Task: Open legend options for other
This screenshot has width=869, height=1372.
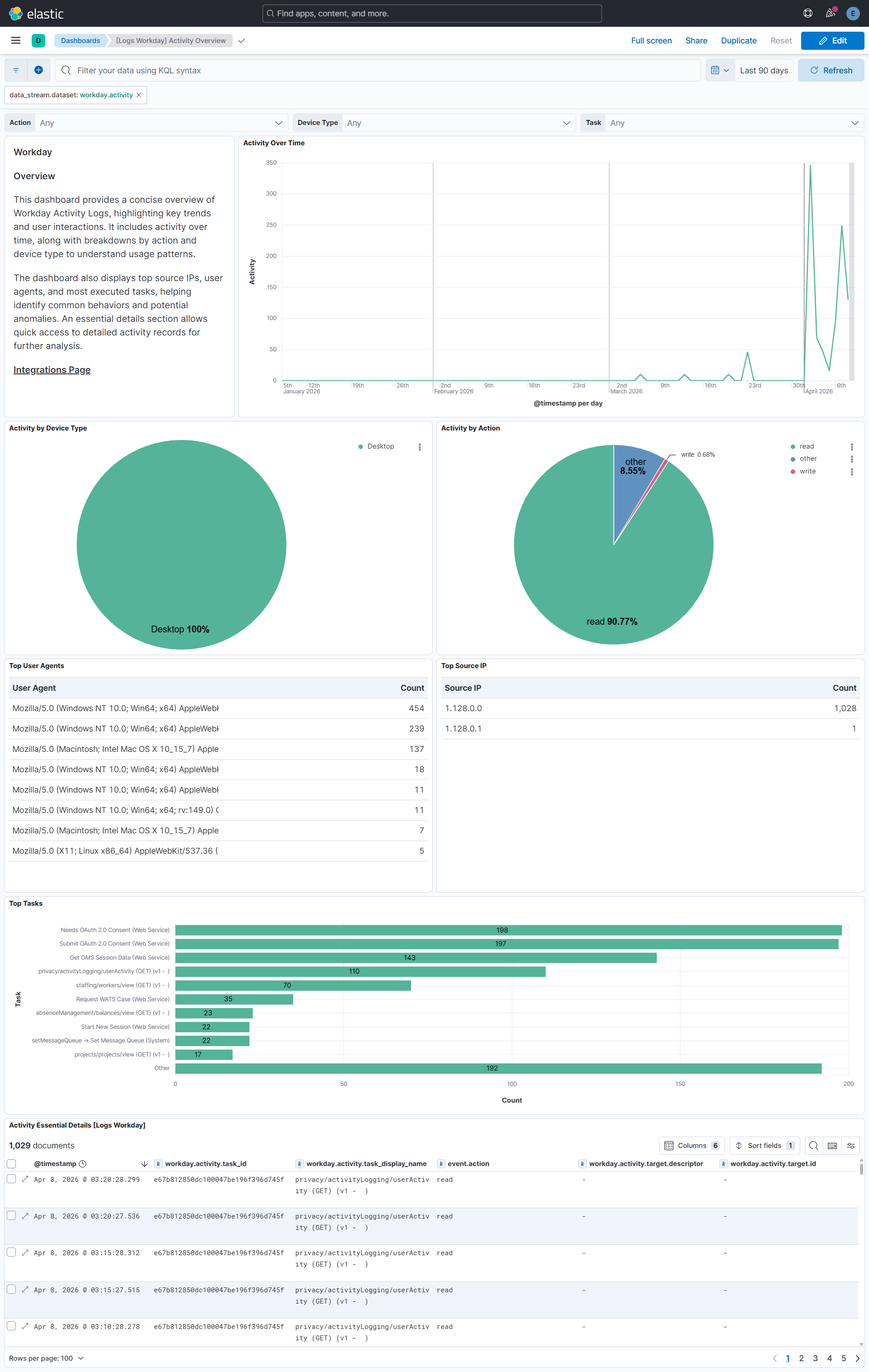Action: click(x=852, y=459)
